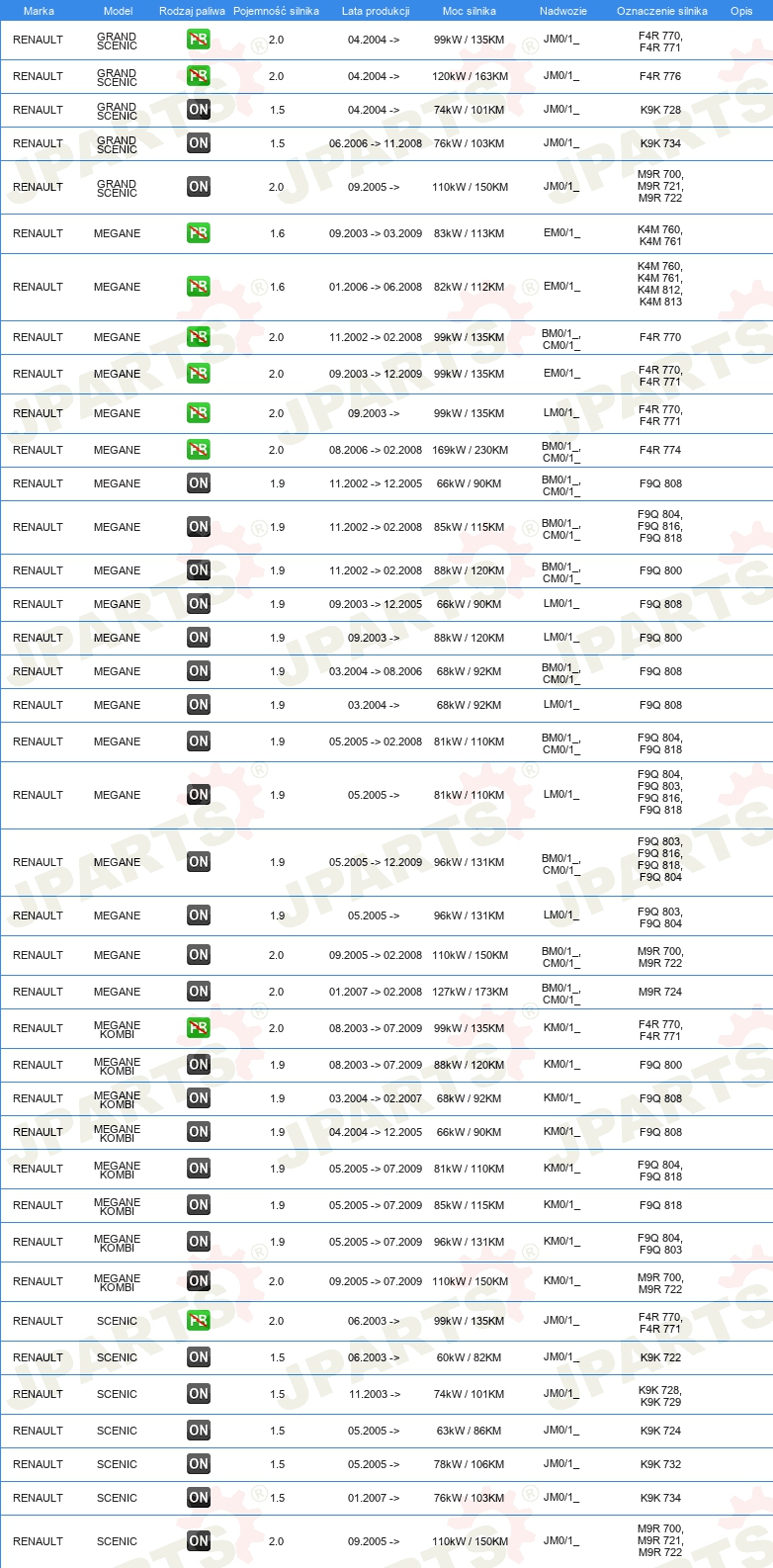Select the engine code cell K9K 724
The width and height of the screenshot is (773, 1568).
tap(660, 1431)
